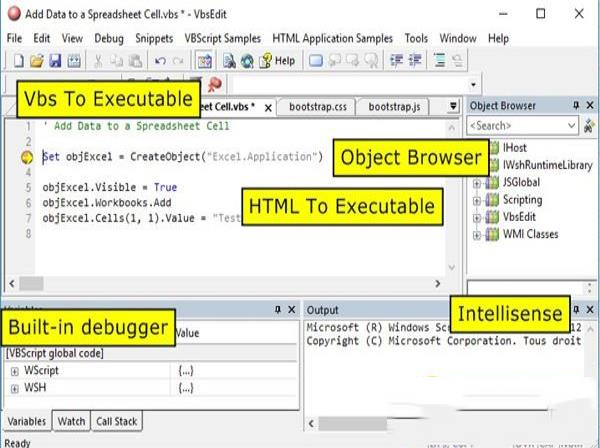
Task: Click the breakpoint marker in editor margin
Action: 26,157
